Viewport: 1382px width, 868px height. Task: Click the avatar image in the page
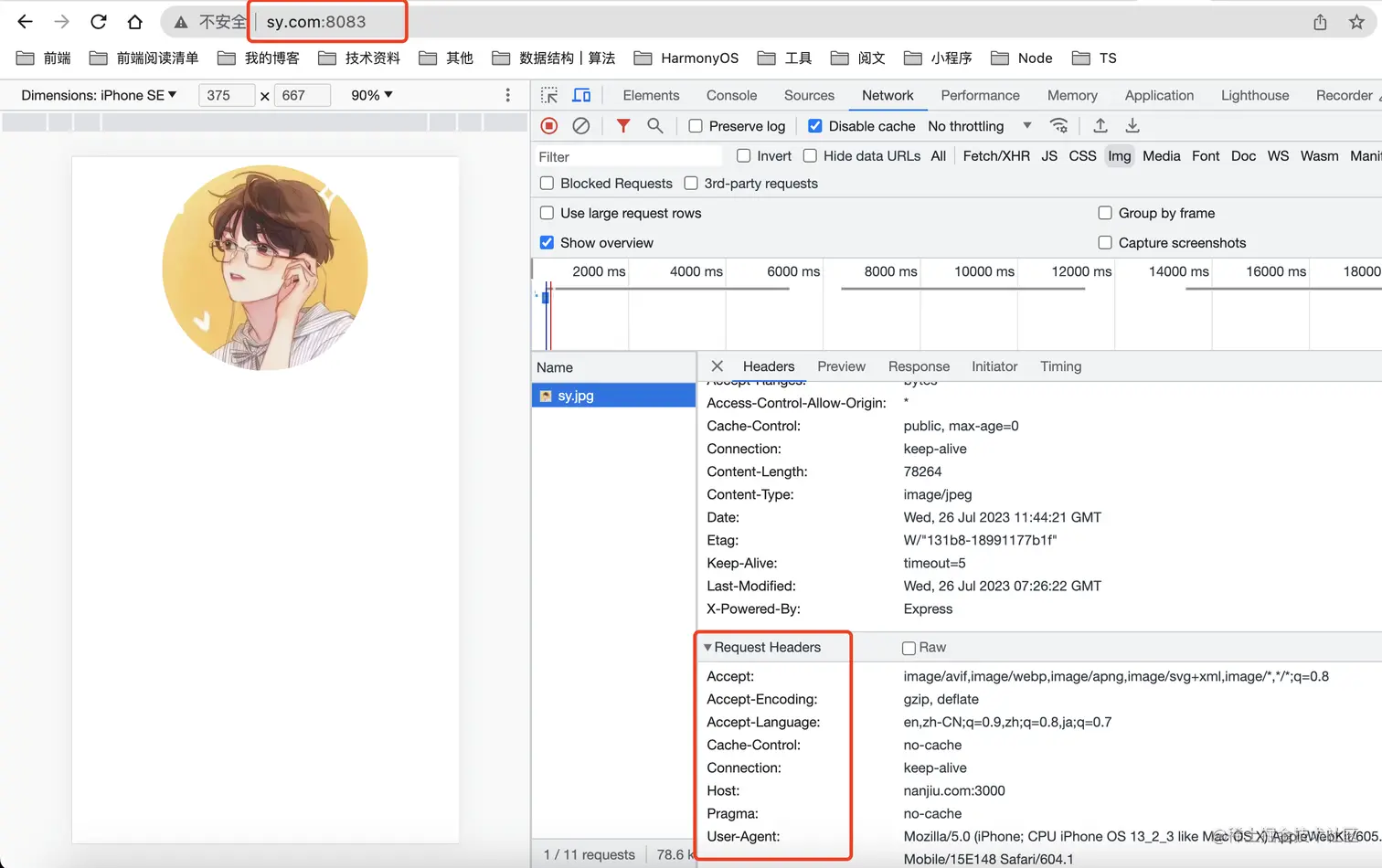point(265,268)
